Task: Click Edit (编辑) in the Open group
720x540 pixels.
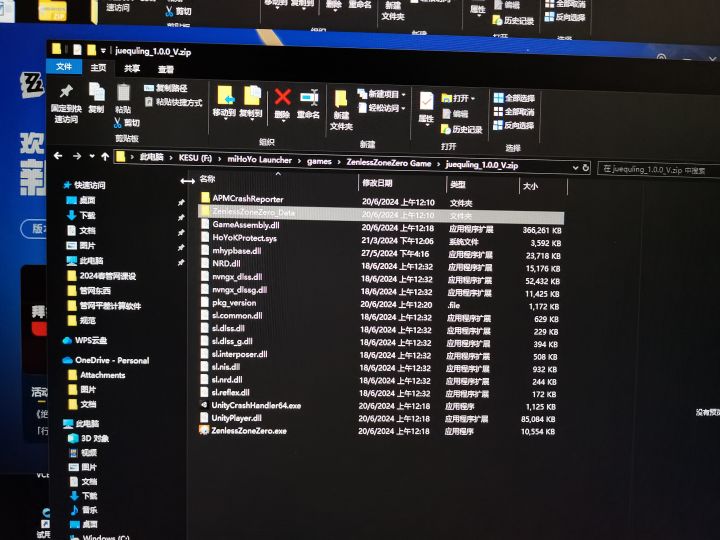Action: 456,114
